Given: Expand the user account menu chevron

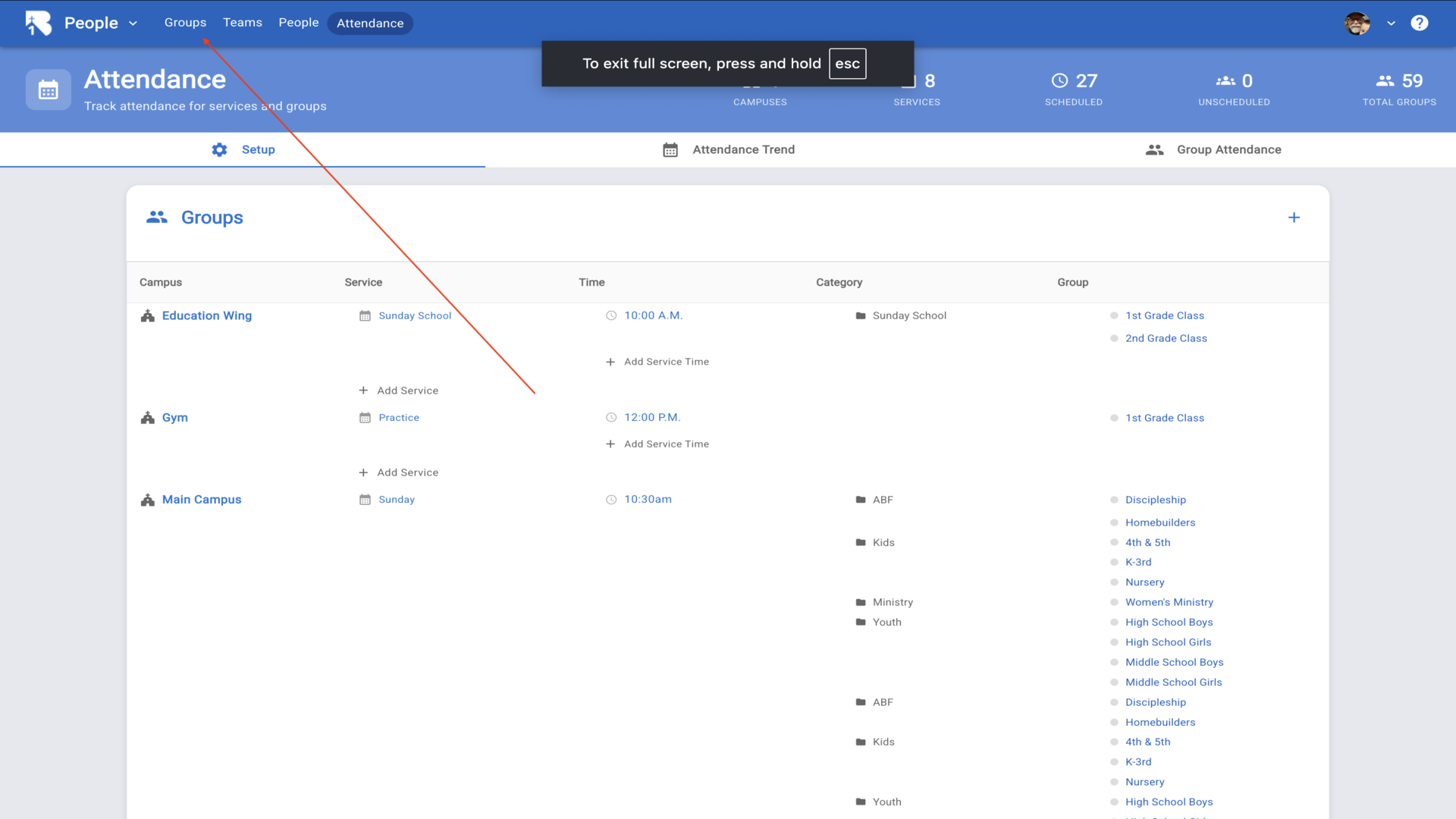Looking at the screenshot, I should (1391, 23).
